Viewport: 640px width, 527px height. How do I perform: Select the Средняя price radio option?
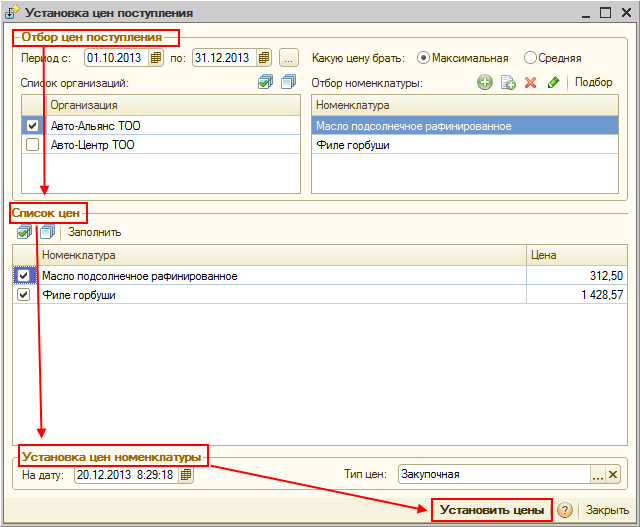(x=530, y=58)
